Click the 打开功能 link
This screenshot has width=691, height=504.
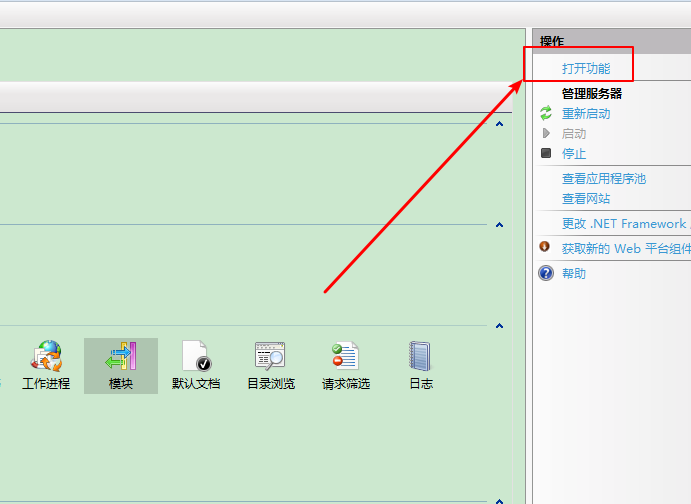coord(586,68)
